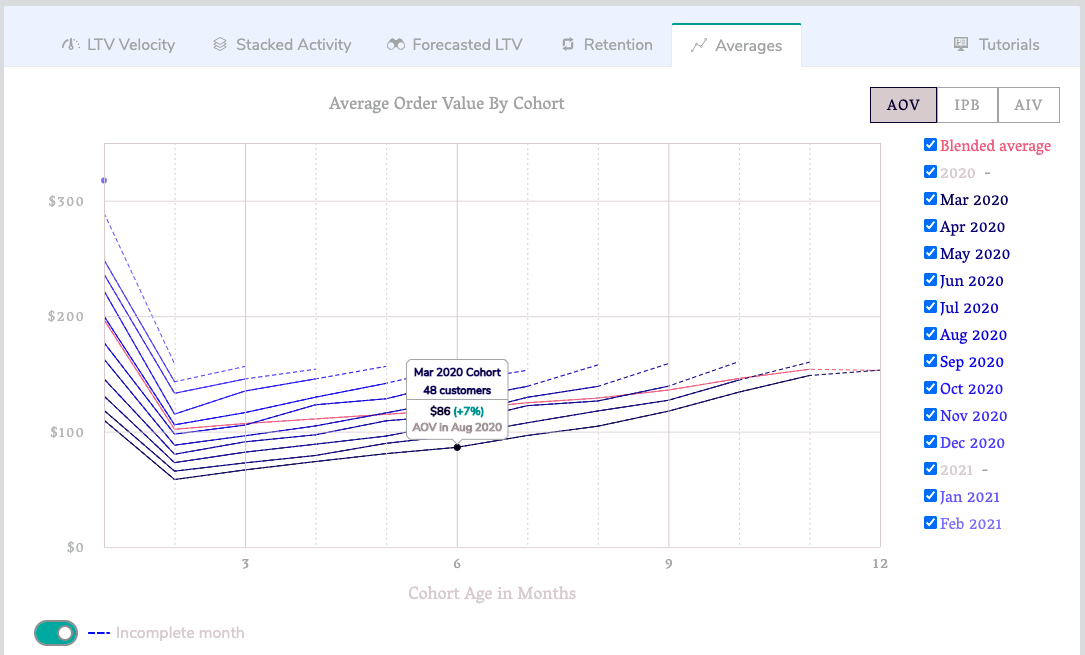
Task: Open the LTV Velocity tab
Action: coord(118,44)
